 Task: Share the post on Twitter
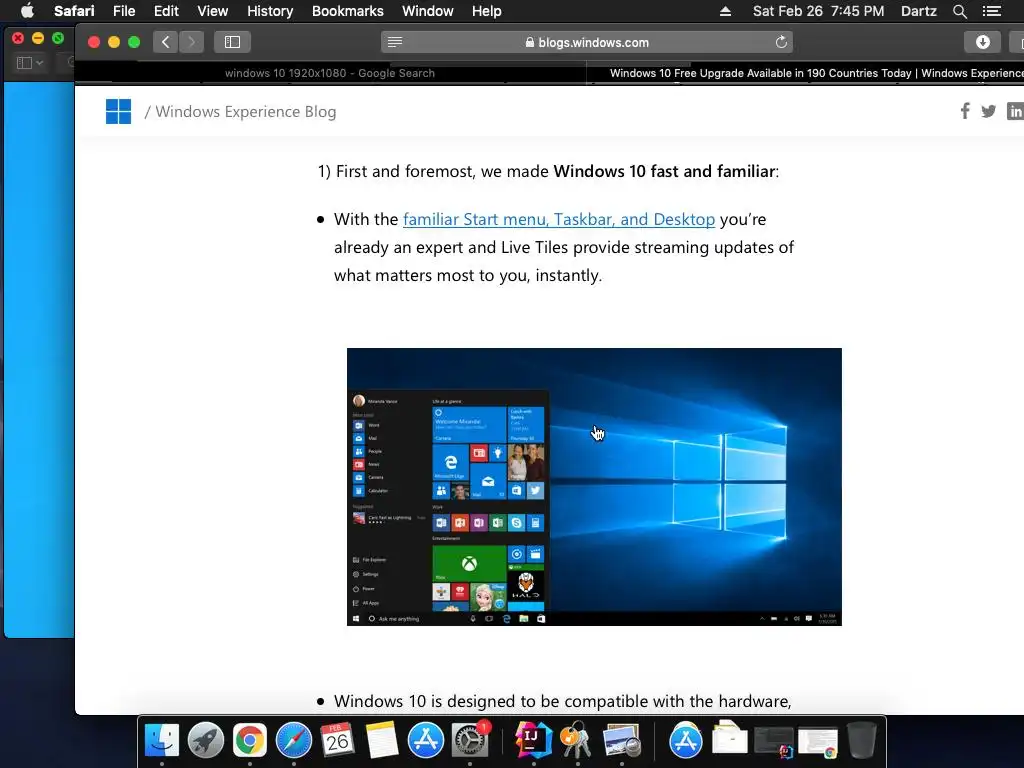tap(988, 112)
